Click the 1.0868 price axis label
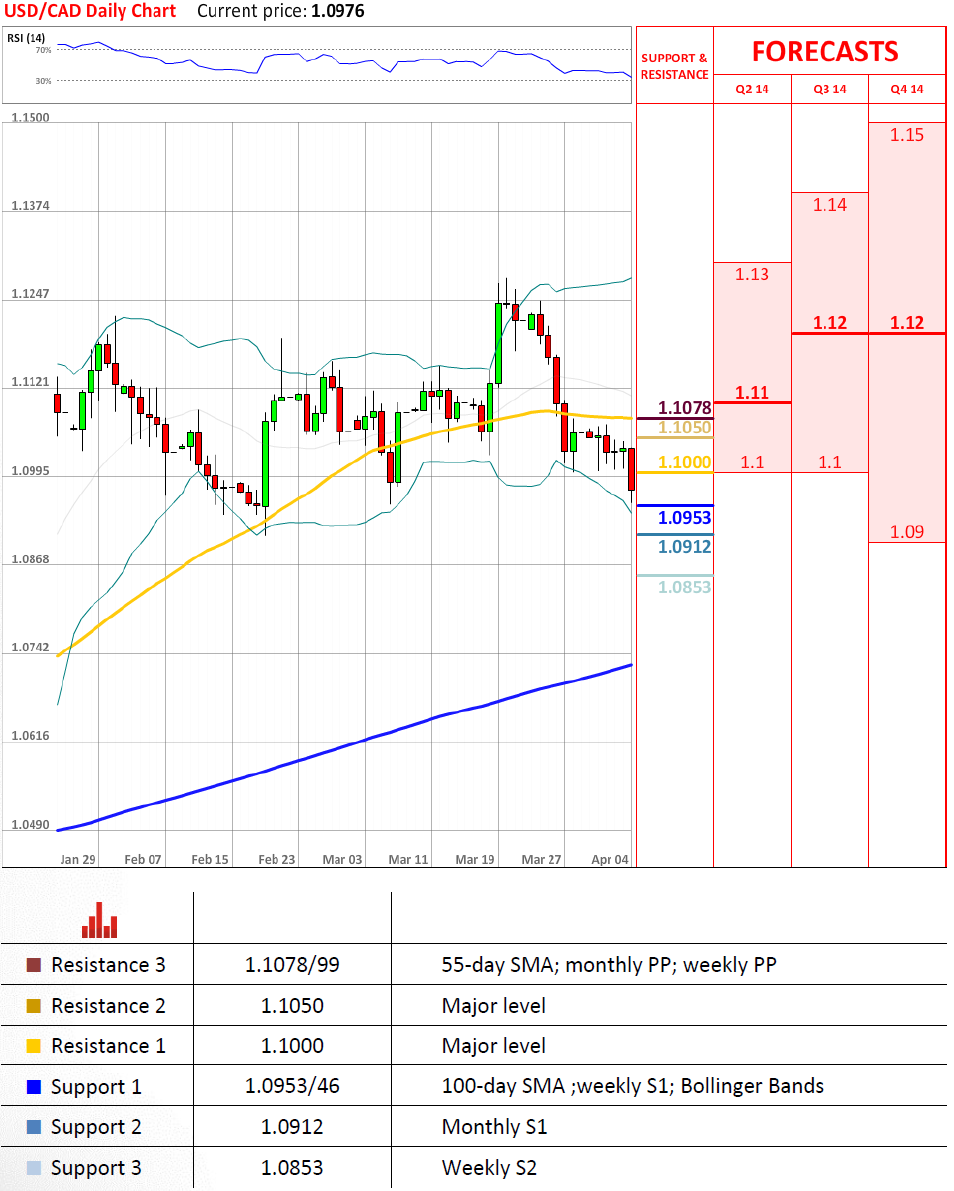The height and width of the screenshot is (1191, 954). [x=30, y=559]
